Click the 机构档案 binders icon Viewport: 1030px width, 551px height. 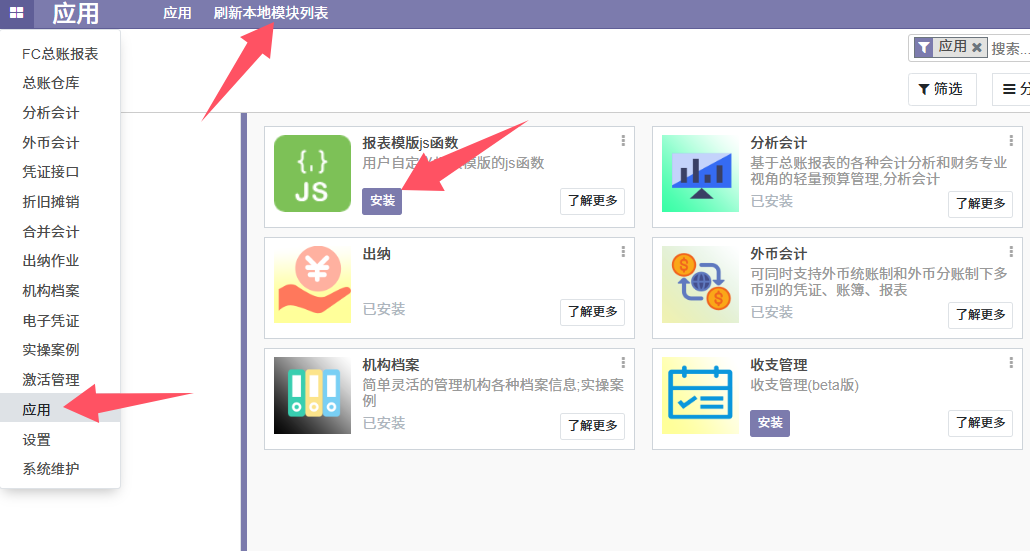(312, 396)
